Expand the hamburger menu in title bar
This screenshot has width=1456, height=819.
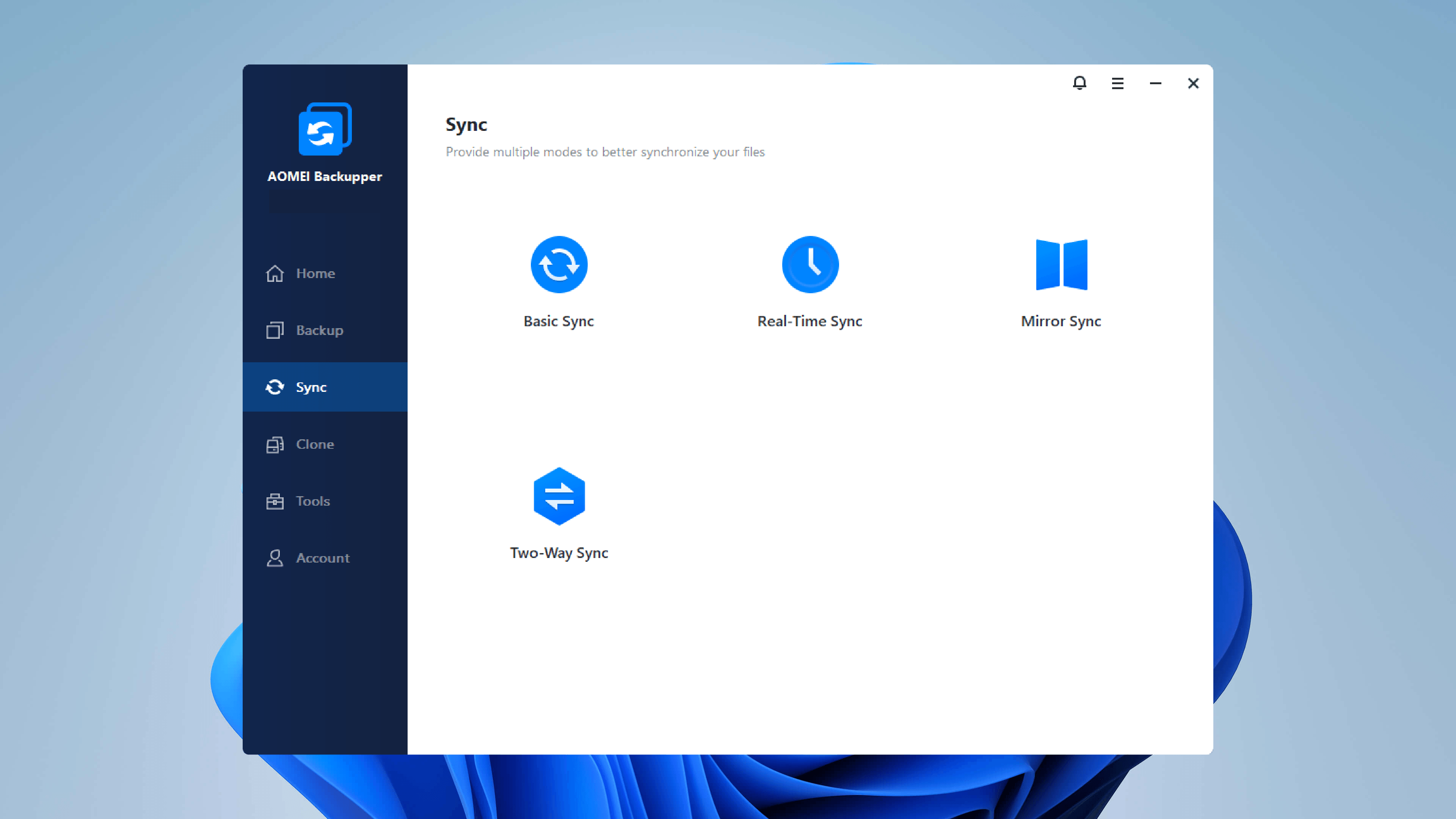1117,84
